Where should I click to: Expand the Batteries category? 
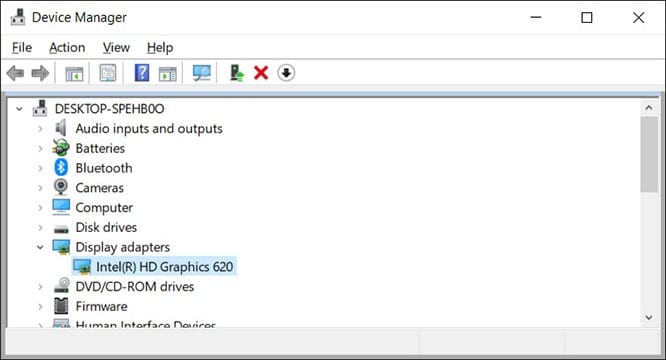40,148
